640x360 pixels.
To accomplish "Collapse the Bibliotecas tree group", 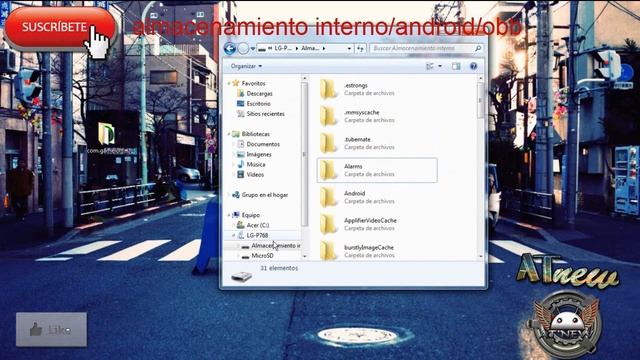I will click(x=229, y=134).
